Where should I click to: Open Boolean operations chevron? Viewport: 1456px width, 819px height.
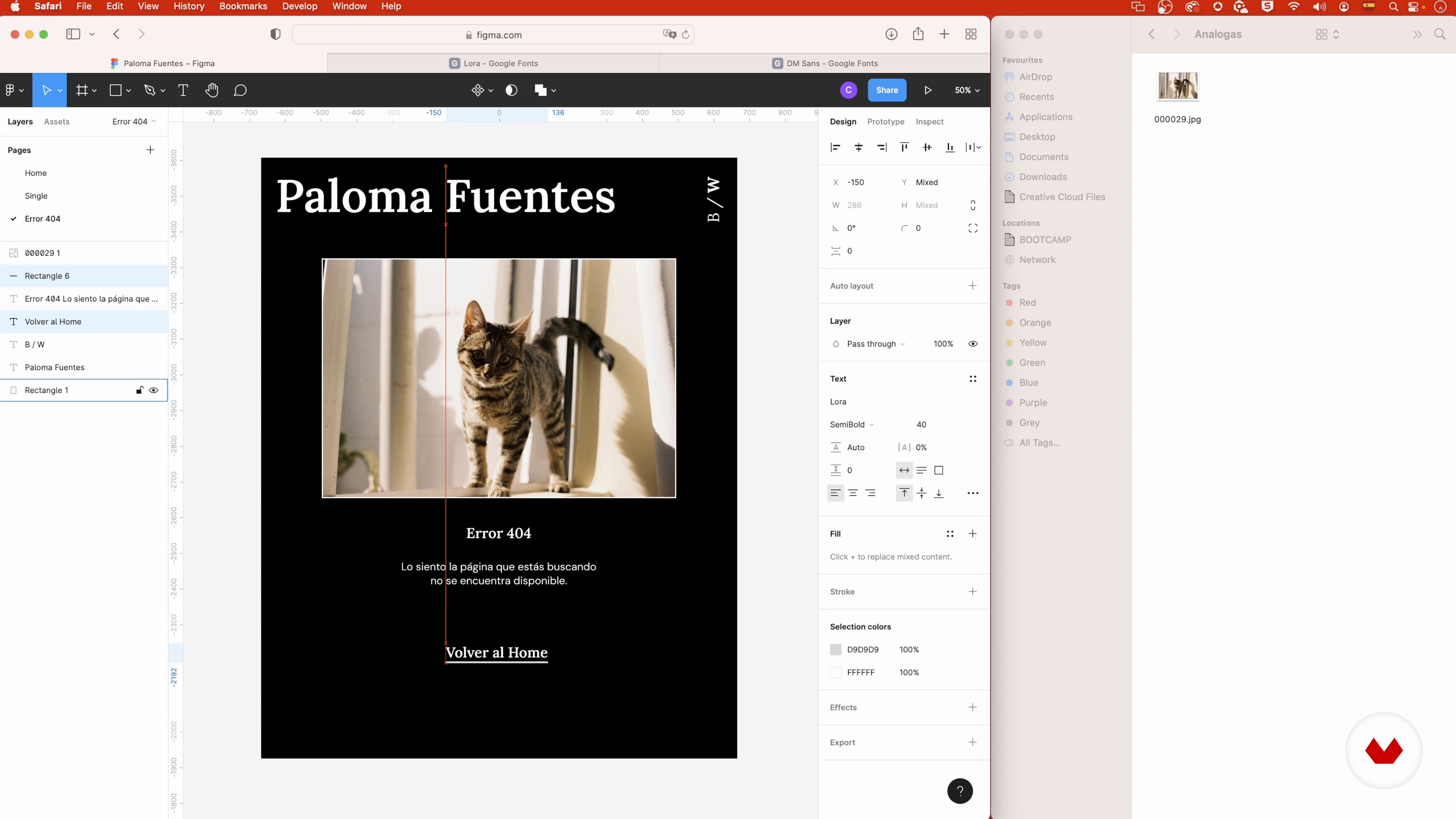click(554, 91)
